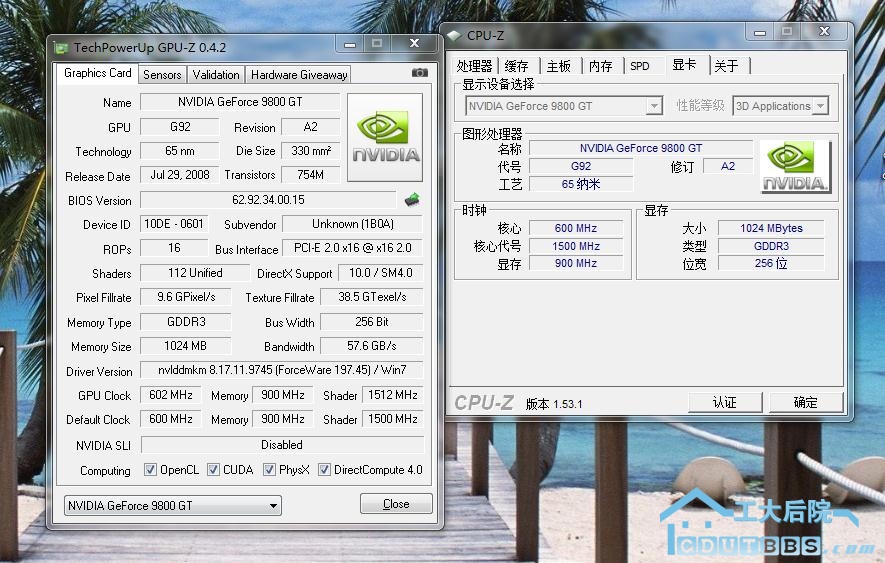This screenshot has height=563, width=885.
Task: Toggle the CUDA checkbox
Action: [213, 469]
